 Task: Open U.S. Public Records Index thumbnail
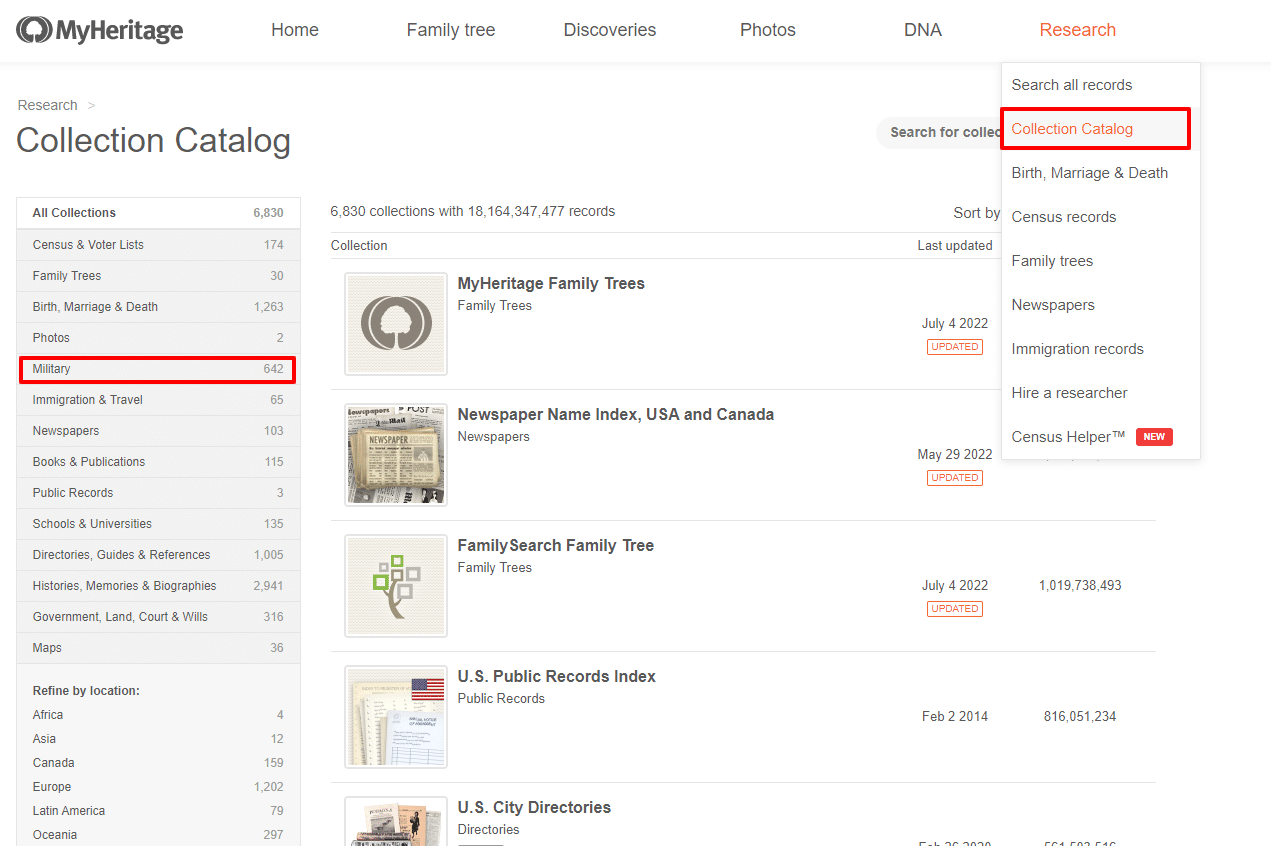point(396,717)
